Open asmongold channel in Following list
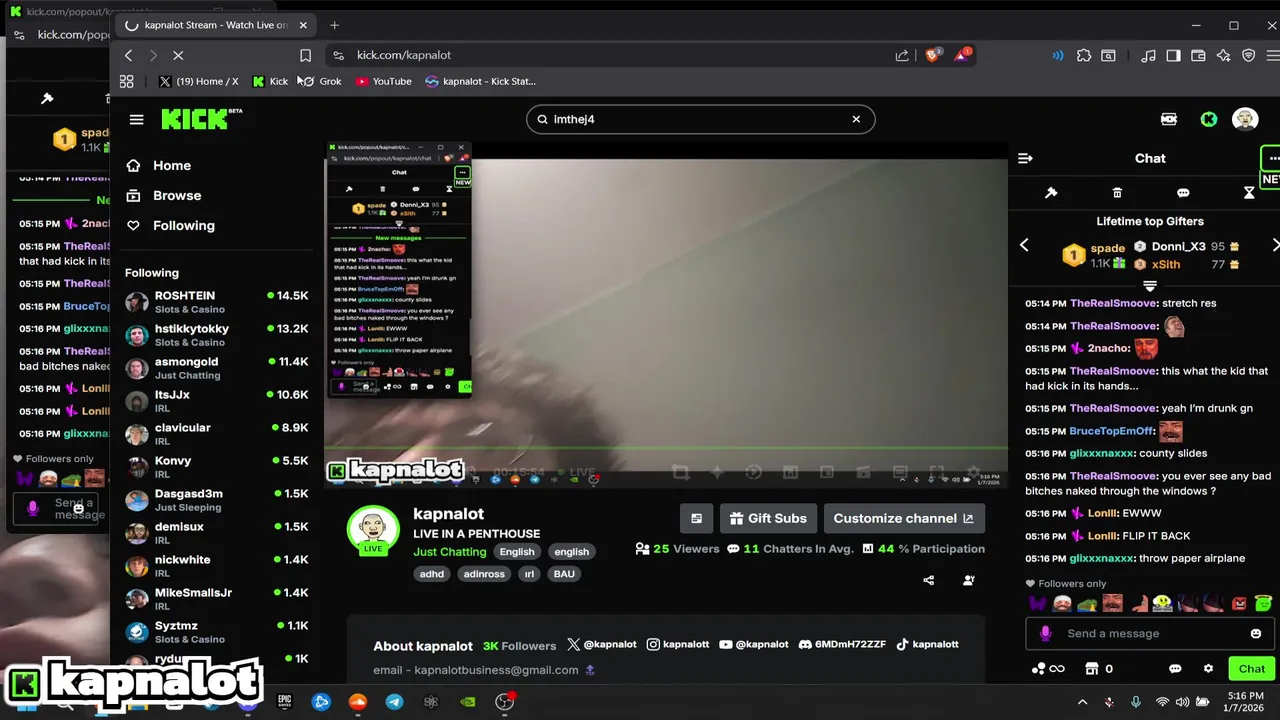This screenshot has height=720, width=1280. coord(216,368)
